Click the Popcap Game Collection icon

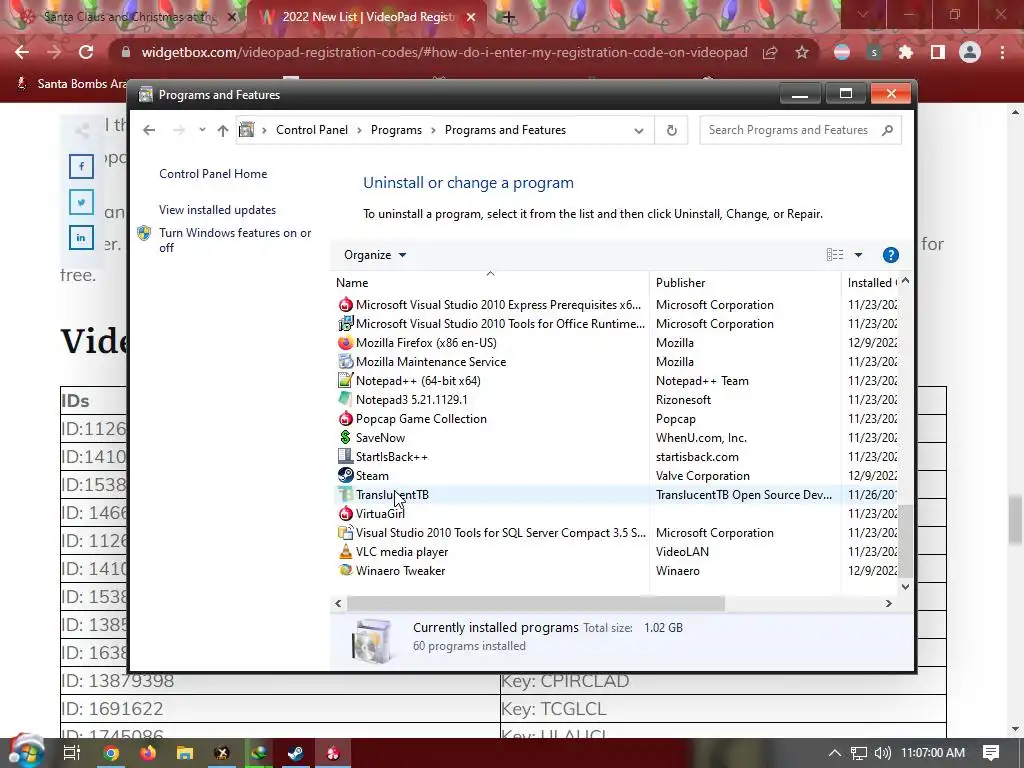345,419
